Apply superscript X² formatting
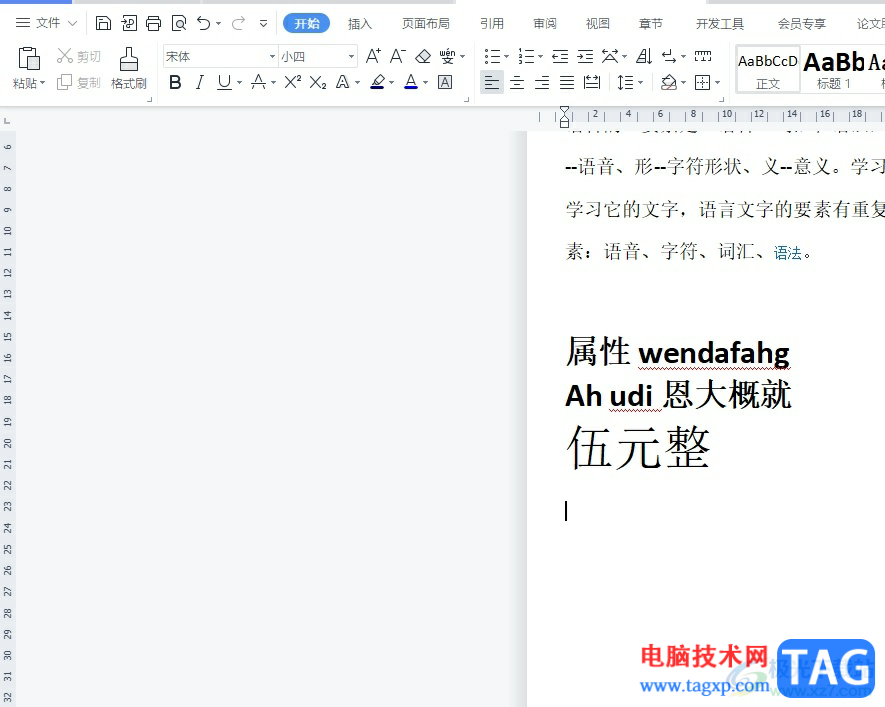Viewport: 885px width, 707px height. pyautogui.click(x=292, y=82)
